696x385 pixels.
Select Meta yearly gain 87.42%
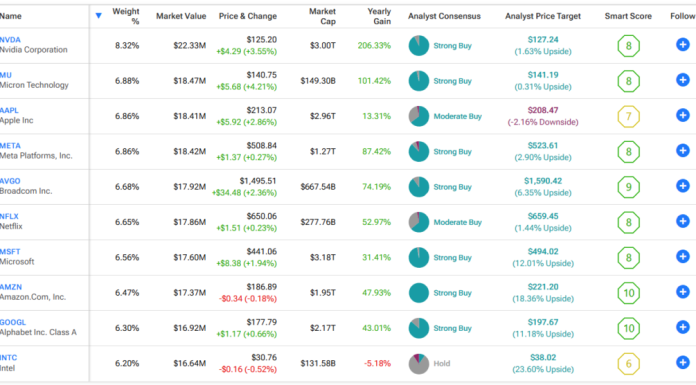tap(376, 151)
